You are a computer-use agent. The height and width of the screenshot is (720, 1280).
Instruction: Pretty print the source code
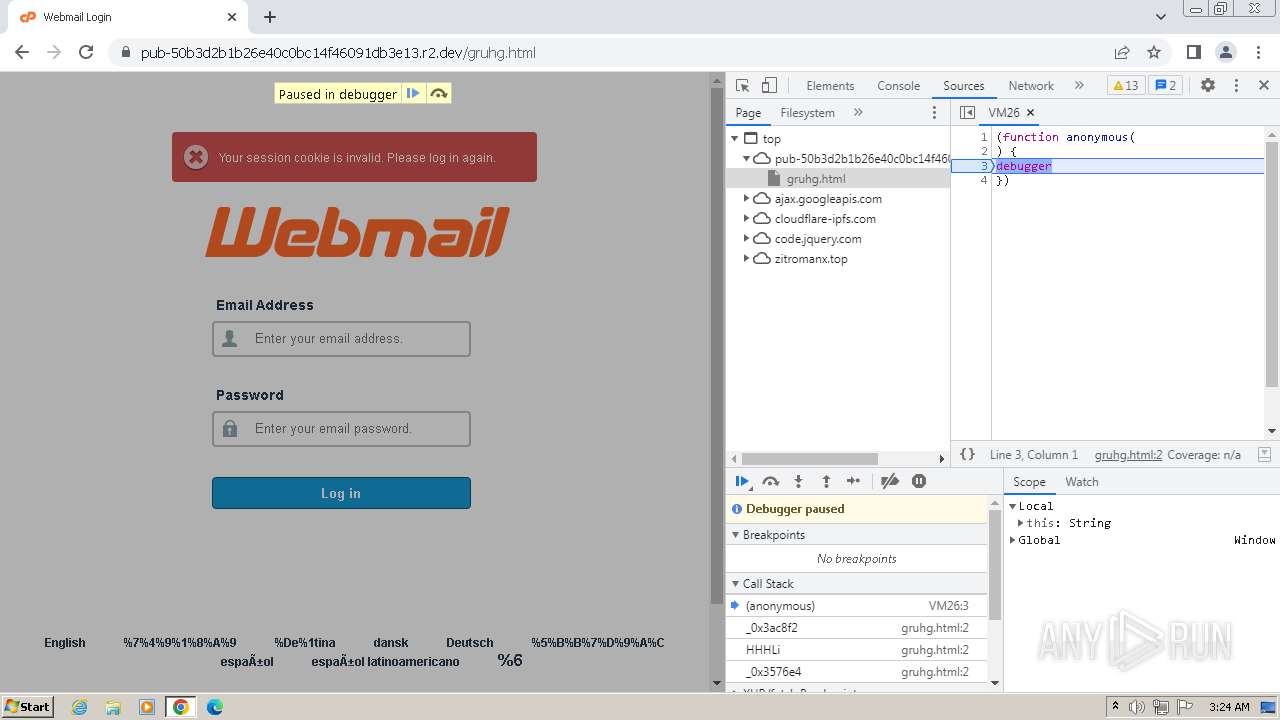click(x=967, y=454)
